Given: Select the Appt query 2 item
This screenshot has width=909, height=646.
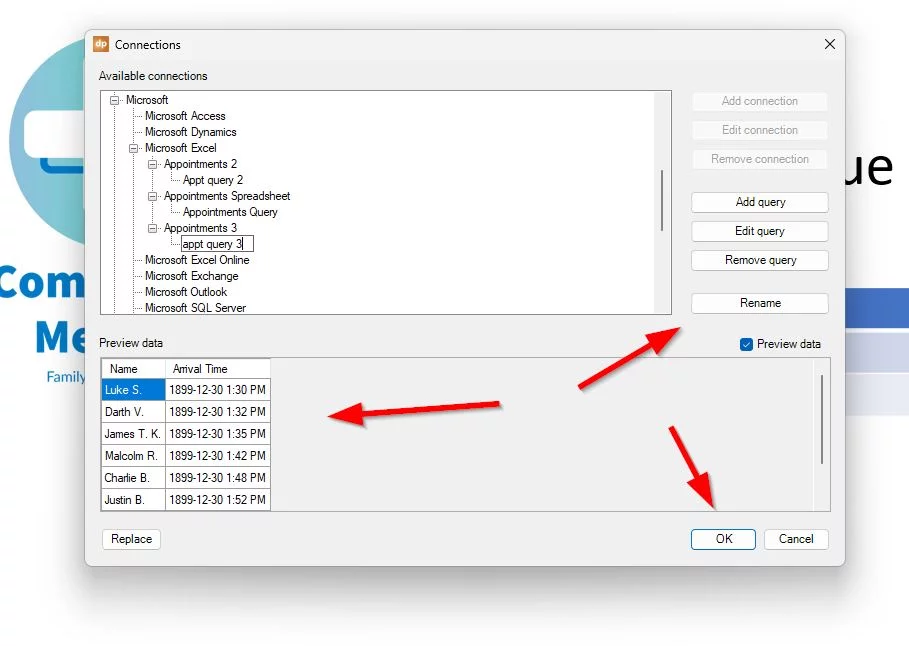Looking at the screenshot, I should point(213,180).
